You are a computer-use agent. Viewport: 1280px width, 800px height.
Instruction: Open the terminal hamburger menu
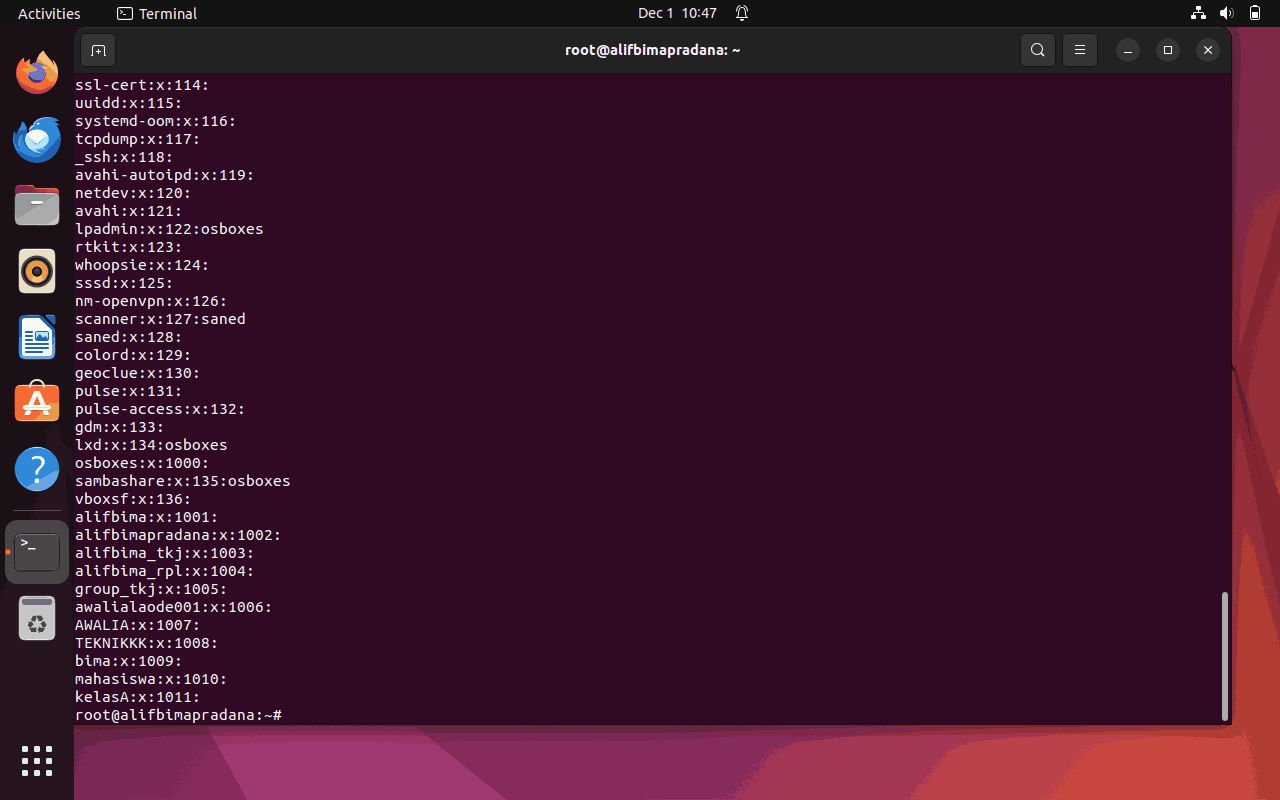pyautogui.click(x=1080, y=50)
